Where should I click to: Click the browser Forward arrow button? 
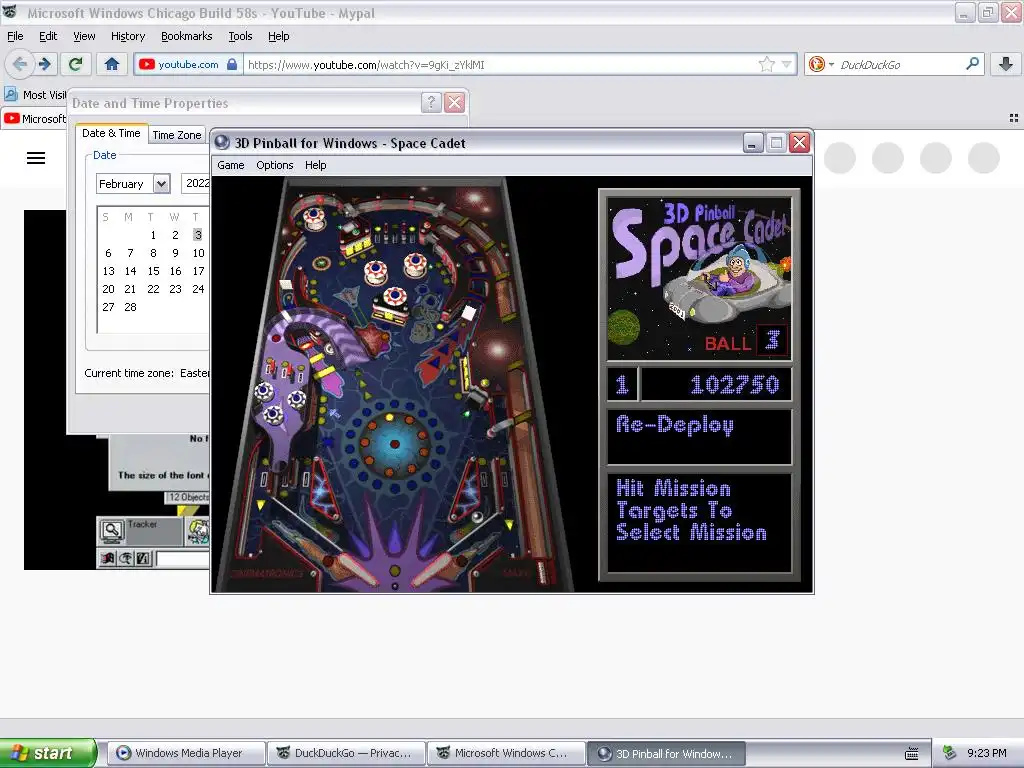click(44, 64)
